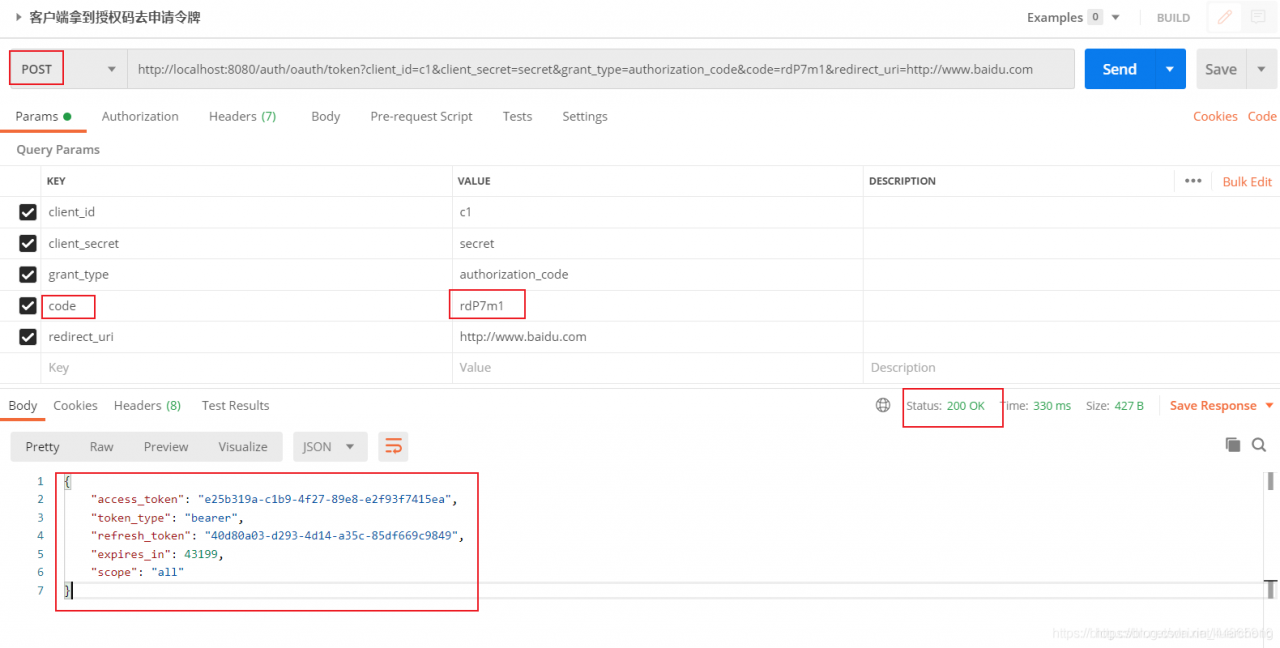Open the POST method dropdown

pos(68,69)
